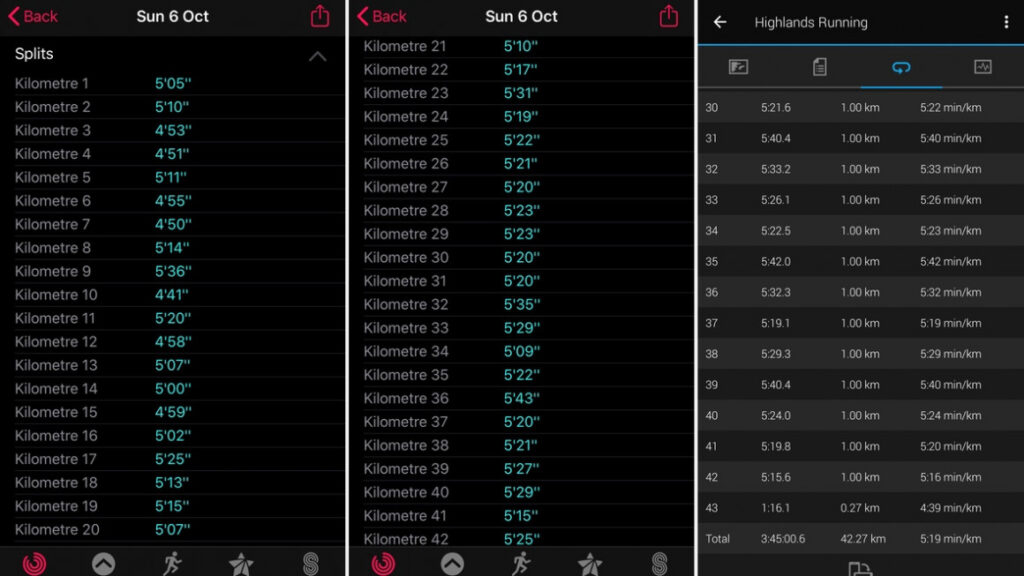Tap Back above the Kilometre 21 list

pyautogui.click(x=382, y=16)
